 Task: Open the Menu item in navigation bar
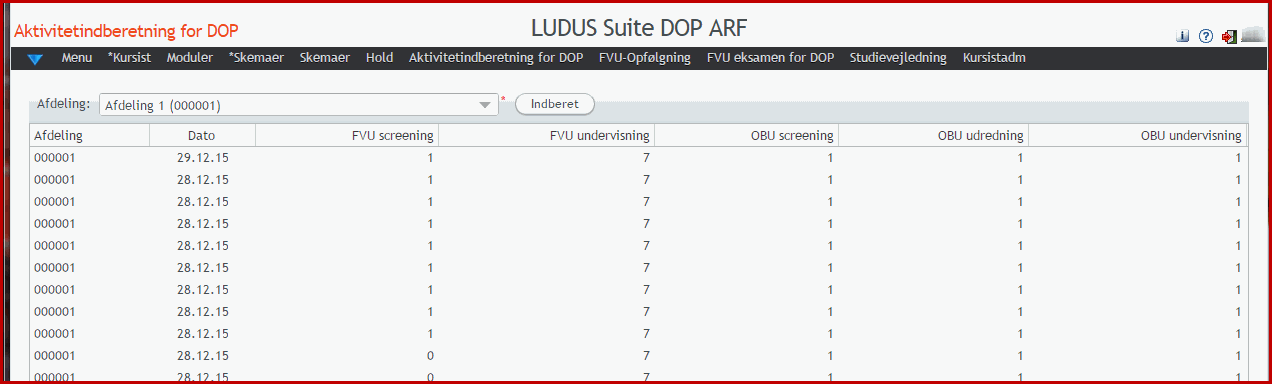pos(77,58)
